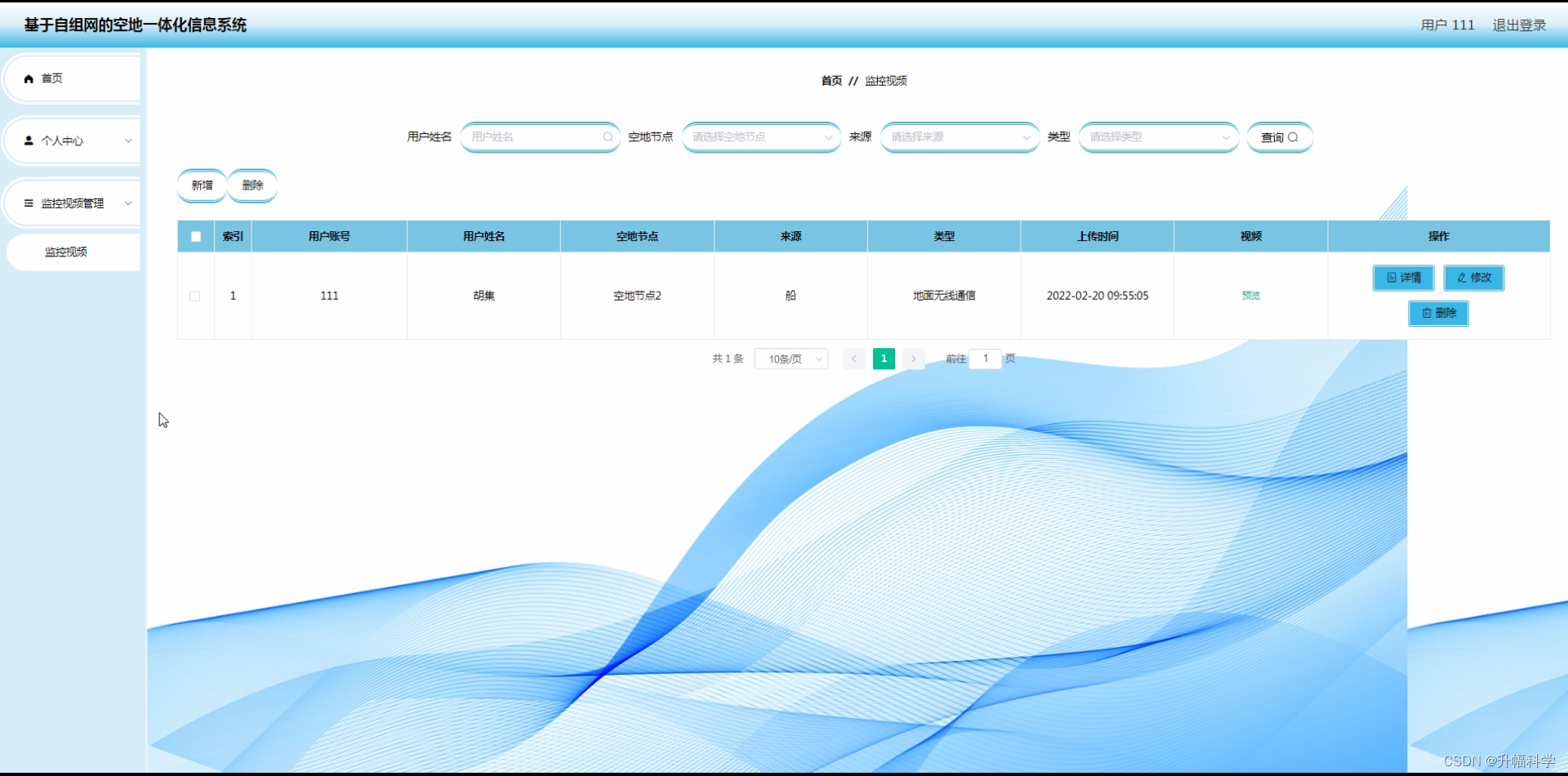Click the 退出登录 link
Image resolution: width=1568 pixels, height=776 pixels.
coord(1519,25)
